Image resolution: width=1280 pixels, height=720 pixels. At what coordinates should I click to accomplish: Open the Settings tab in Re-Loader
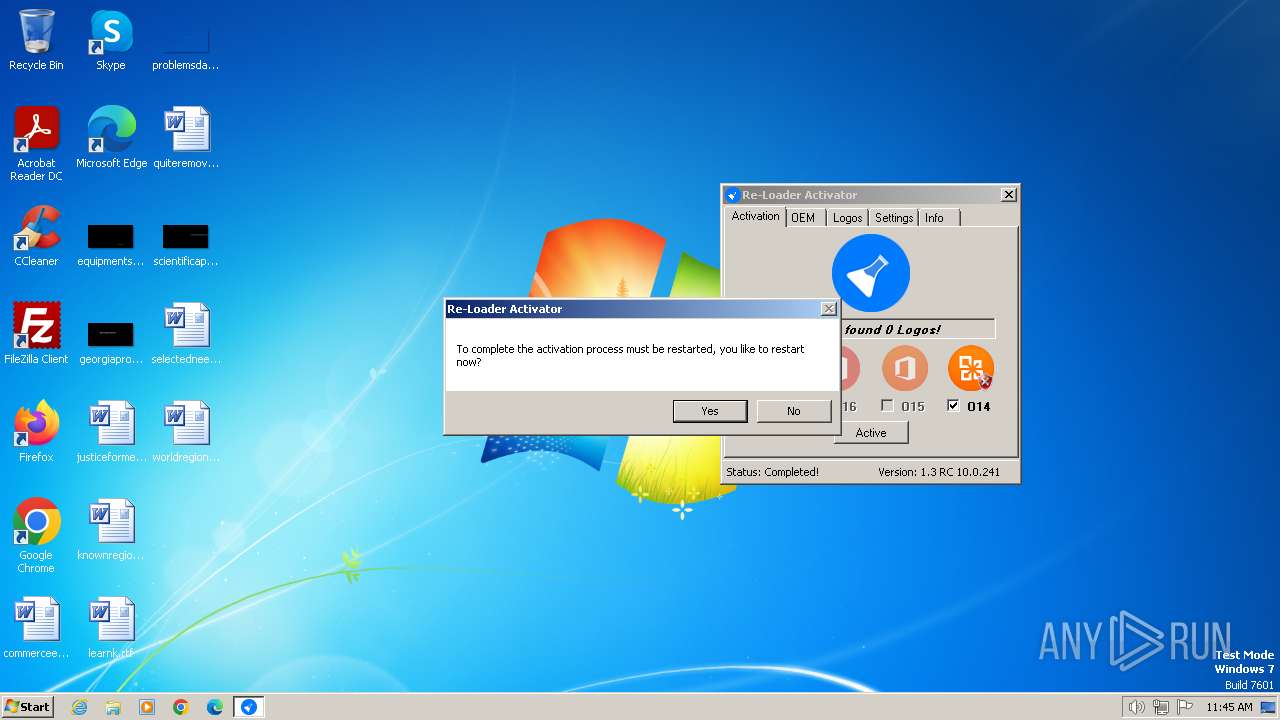pyautogui.click(x=894, y=218)
